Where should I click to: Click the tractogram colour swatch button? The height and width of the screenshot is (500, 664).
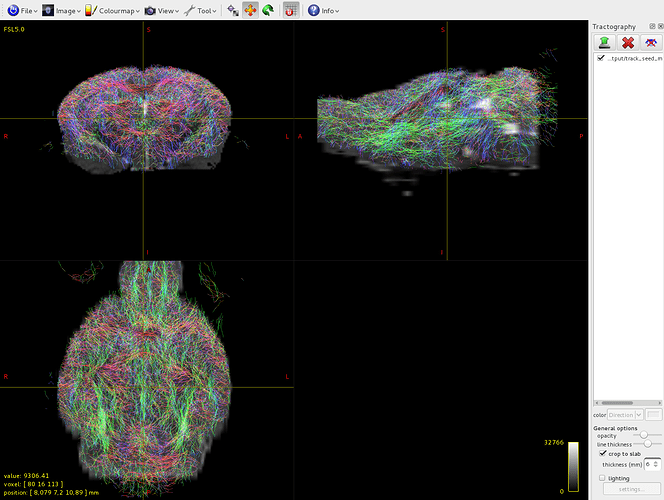click(x=653, y=415)
